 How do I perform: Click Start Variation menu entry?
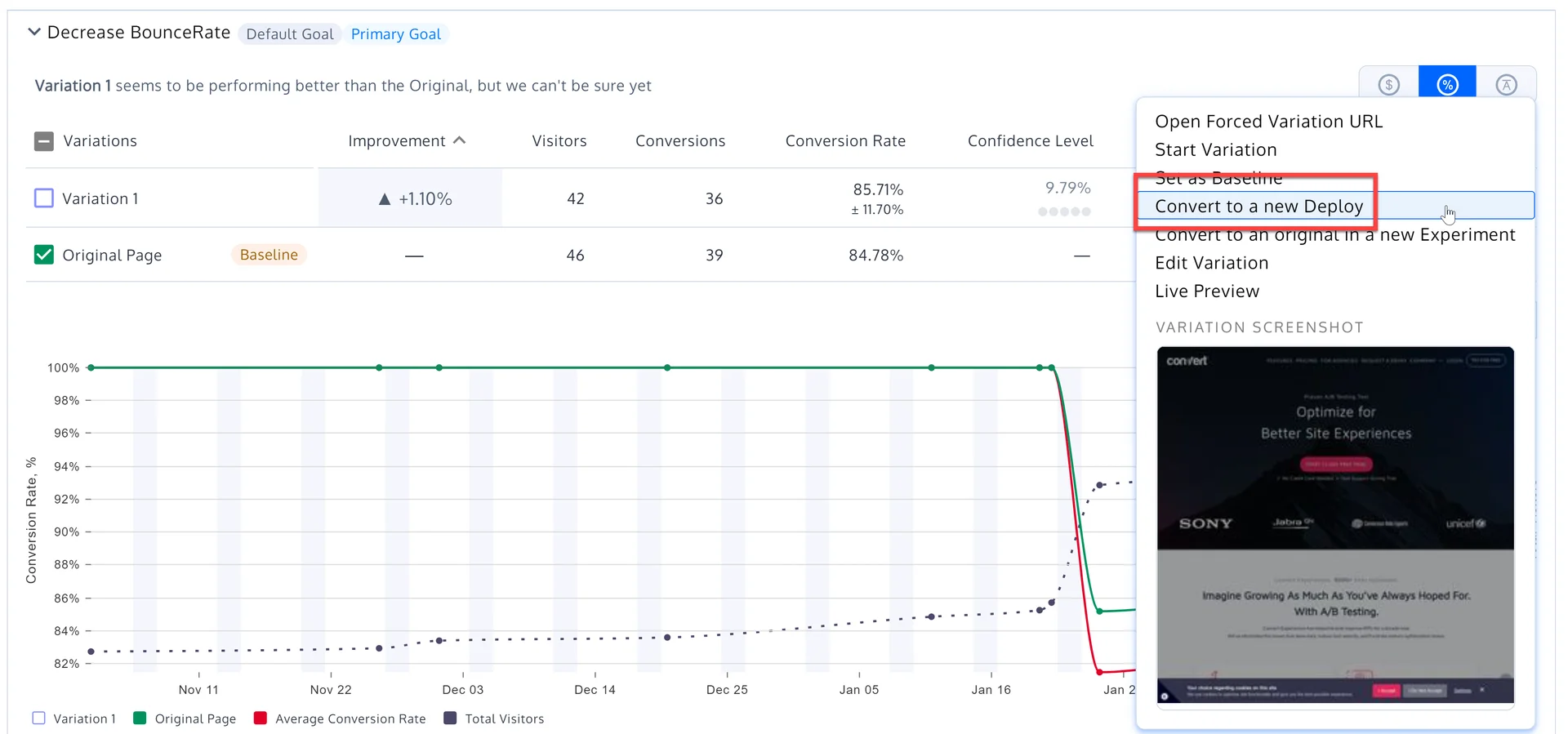point(1216,150)
